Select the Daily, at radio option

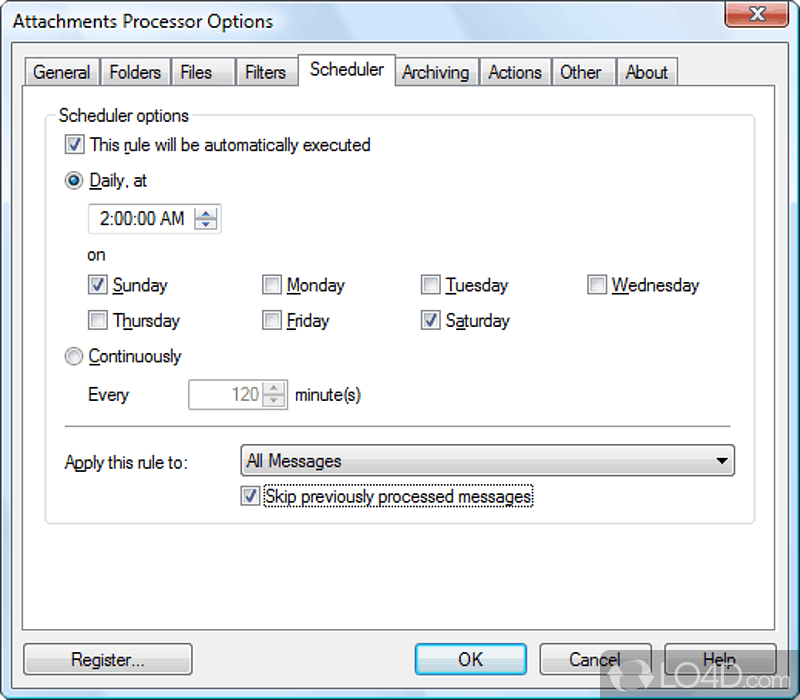coord(74,181)
